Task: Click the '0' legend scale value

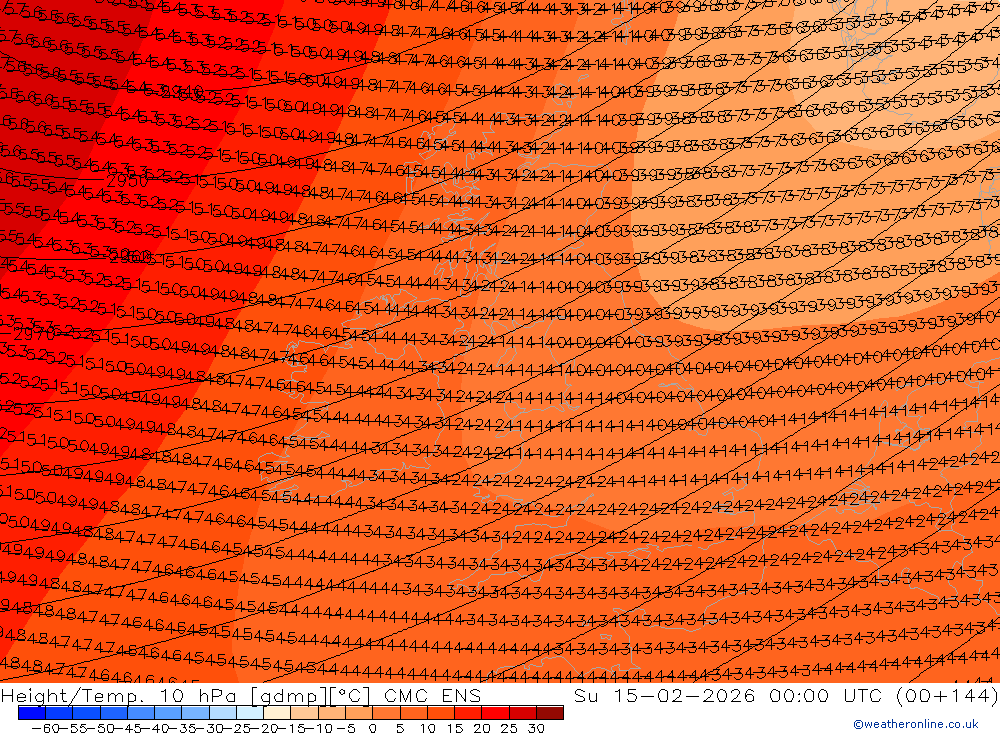Action: click(373, 728)
